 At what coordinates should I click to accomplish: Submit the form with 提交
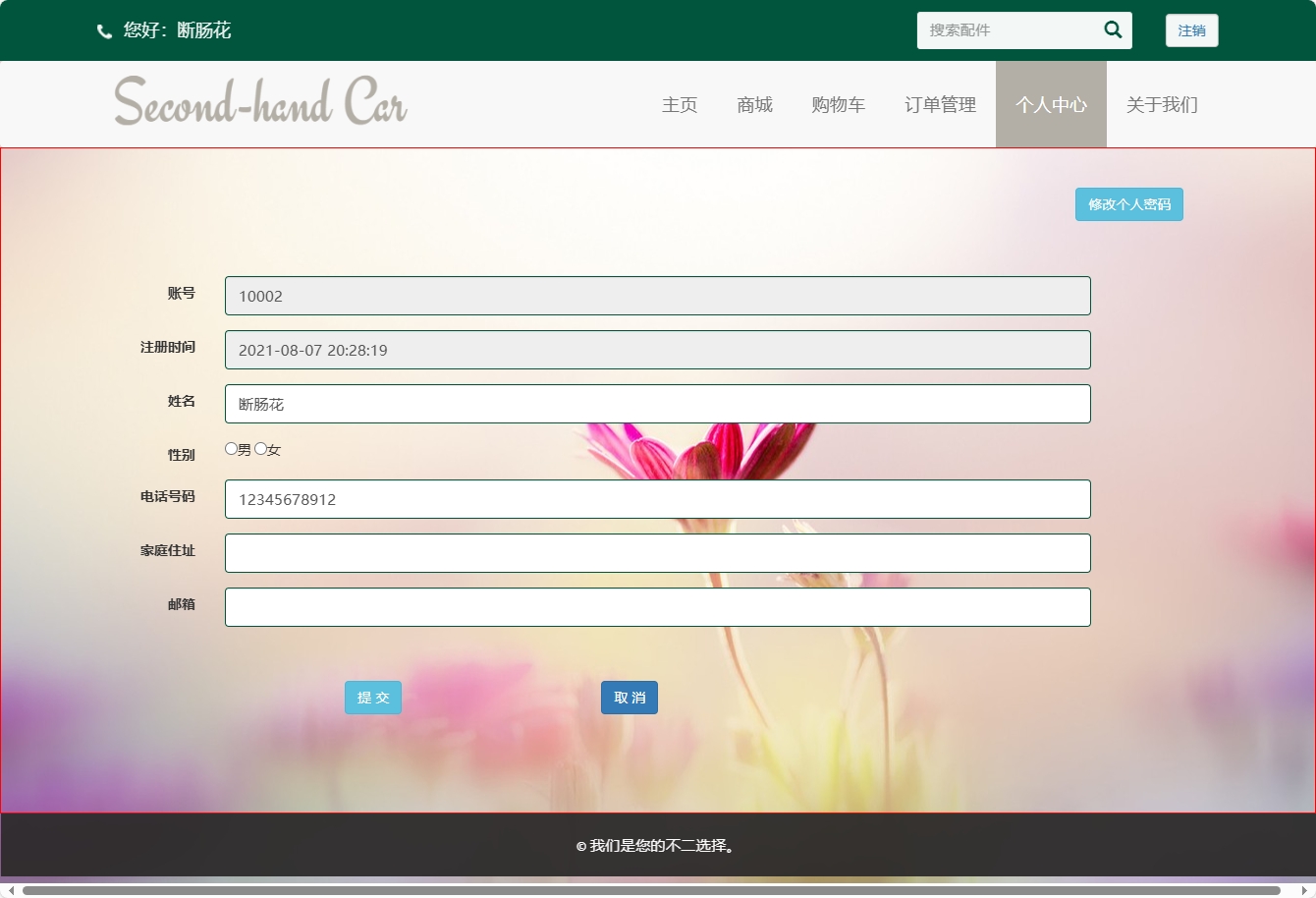(373, 698)
